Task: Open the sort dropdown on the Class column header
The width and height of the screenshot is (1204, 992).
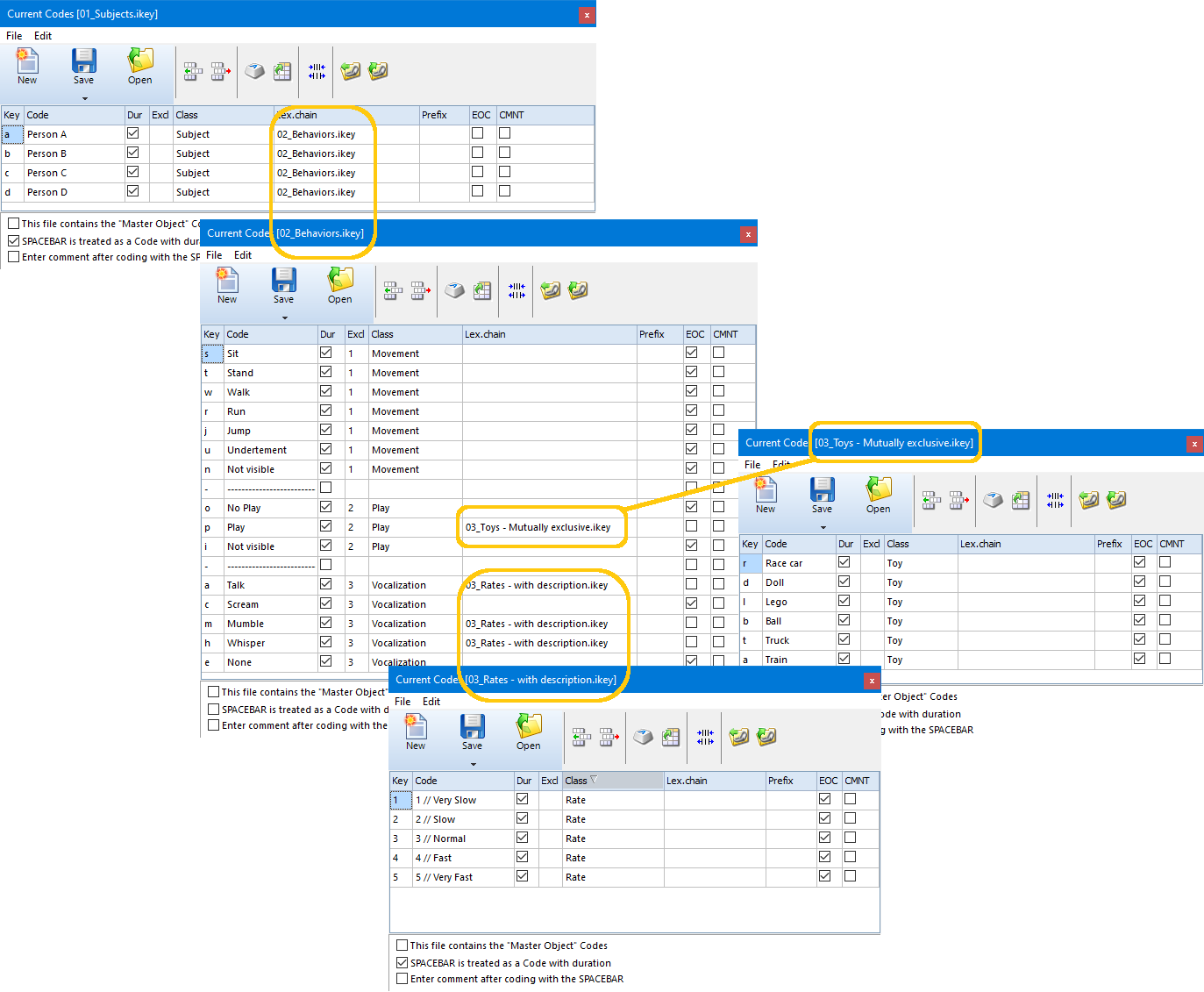Action: (x=595, y=780)
